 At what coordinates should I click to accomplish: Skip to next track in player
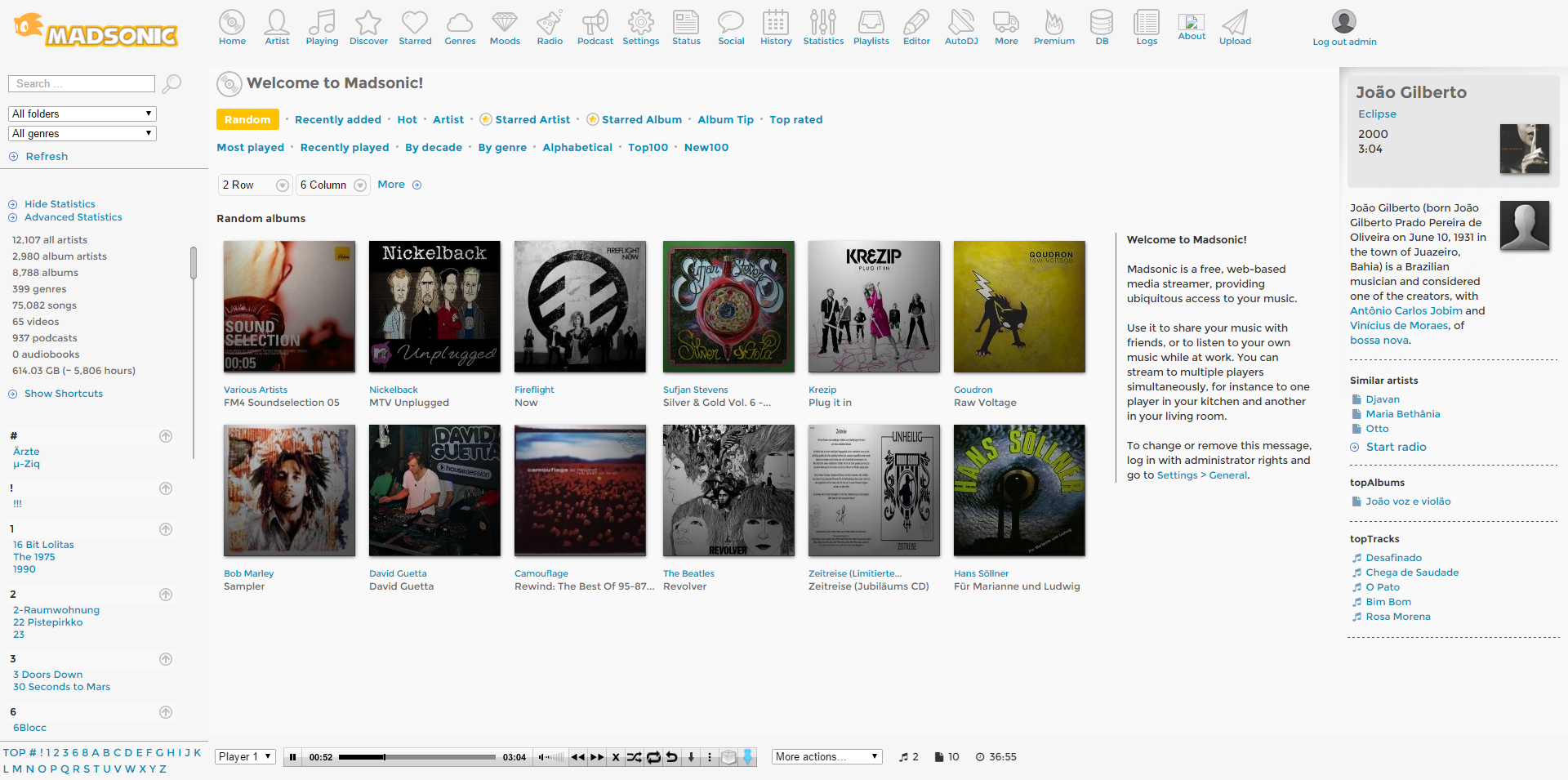597,757
